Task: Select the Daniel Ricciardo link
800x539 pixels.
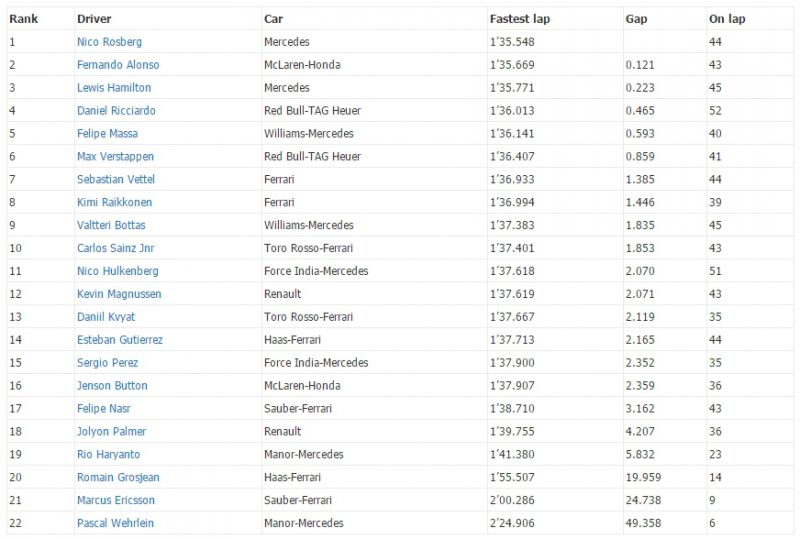Action: (116, 111)
